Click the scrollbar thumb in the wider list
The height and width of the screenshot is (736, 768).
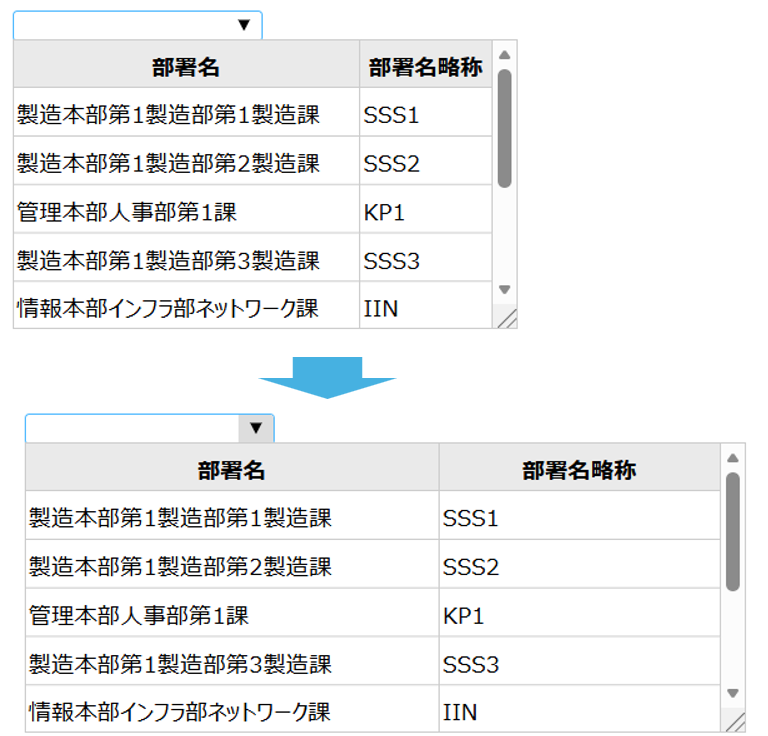click(733, 531)
